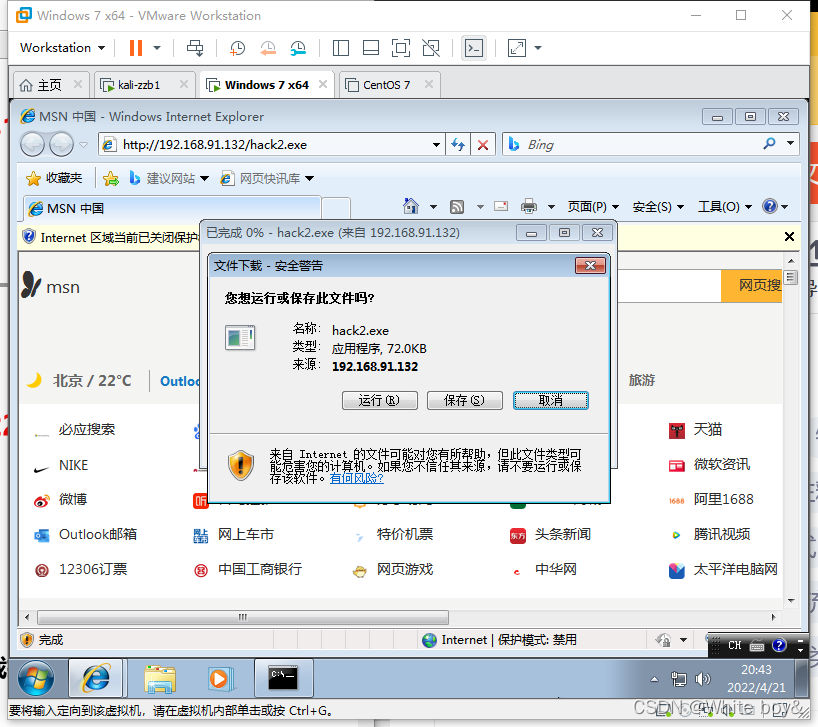The height and width of the screenshot is (727, 818).
Task: Open the Workstation dropdown menu
Action: 62,47
